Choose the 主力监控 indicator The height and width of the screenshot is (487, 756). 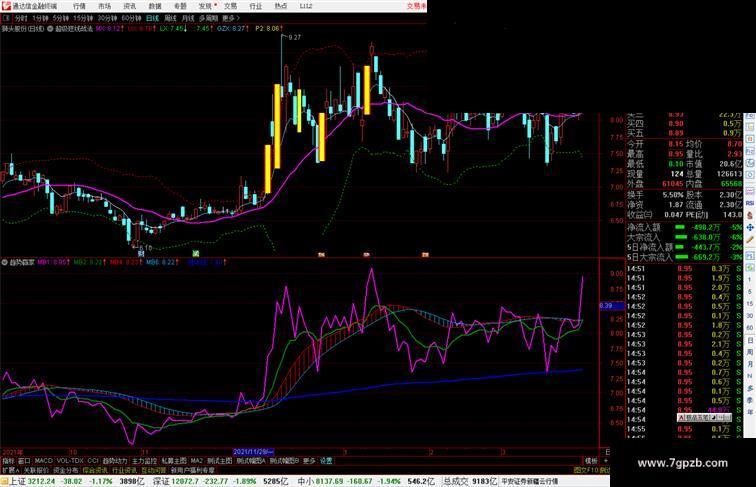point(144,461)
